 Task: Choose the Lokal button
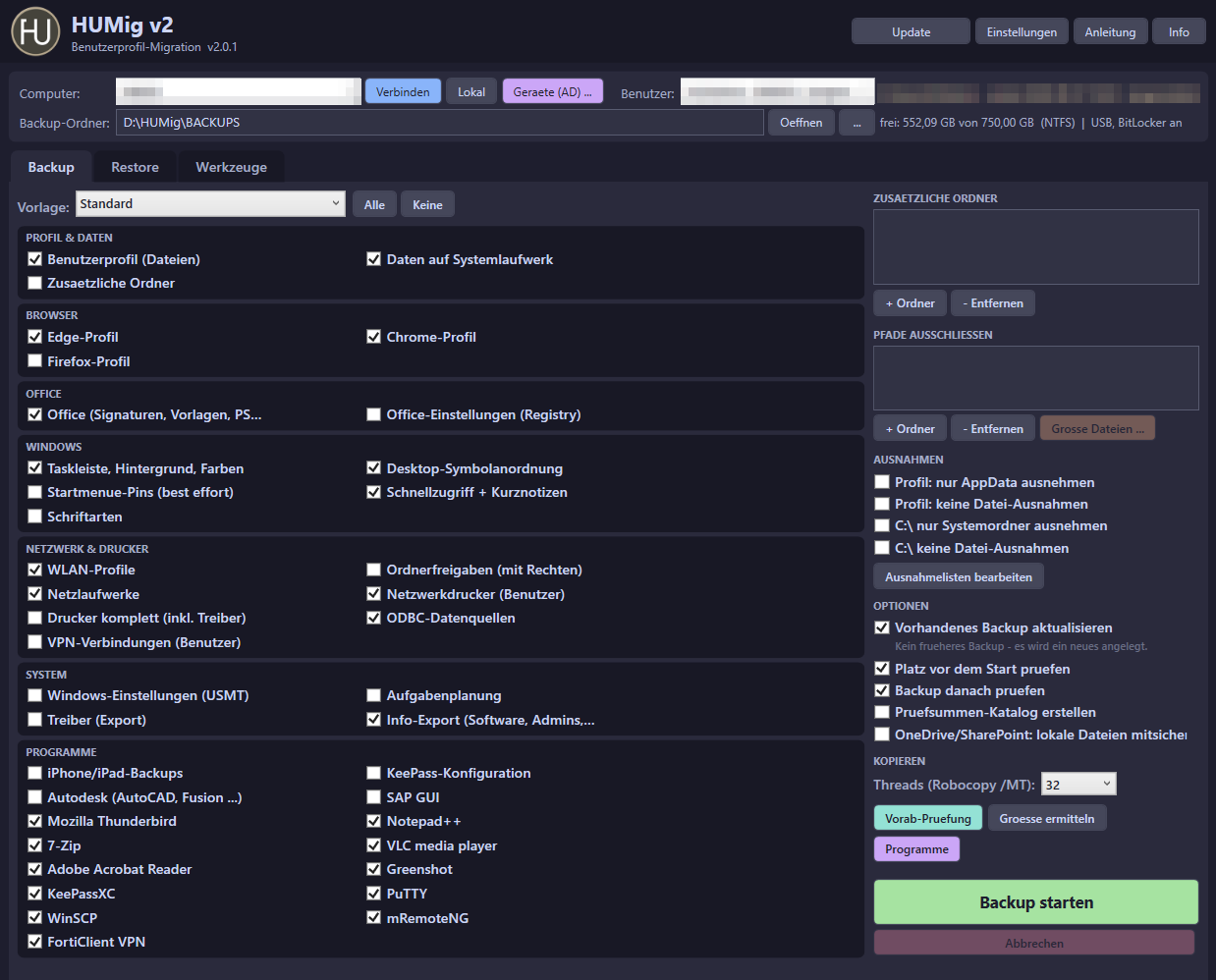point(471,91)
